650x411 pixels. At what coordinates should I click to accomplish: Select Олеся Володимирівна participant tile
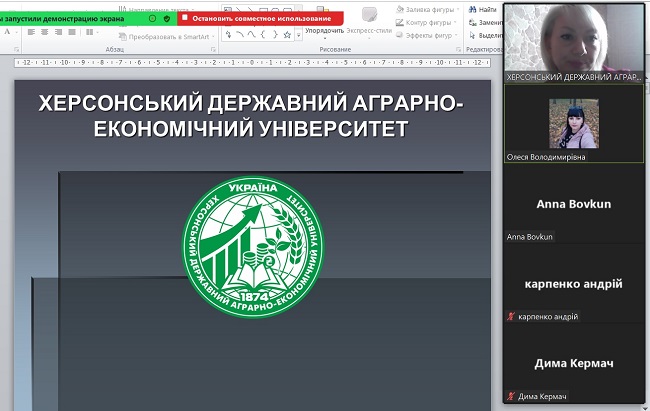[574, 124]
